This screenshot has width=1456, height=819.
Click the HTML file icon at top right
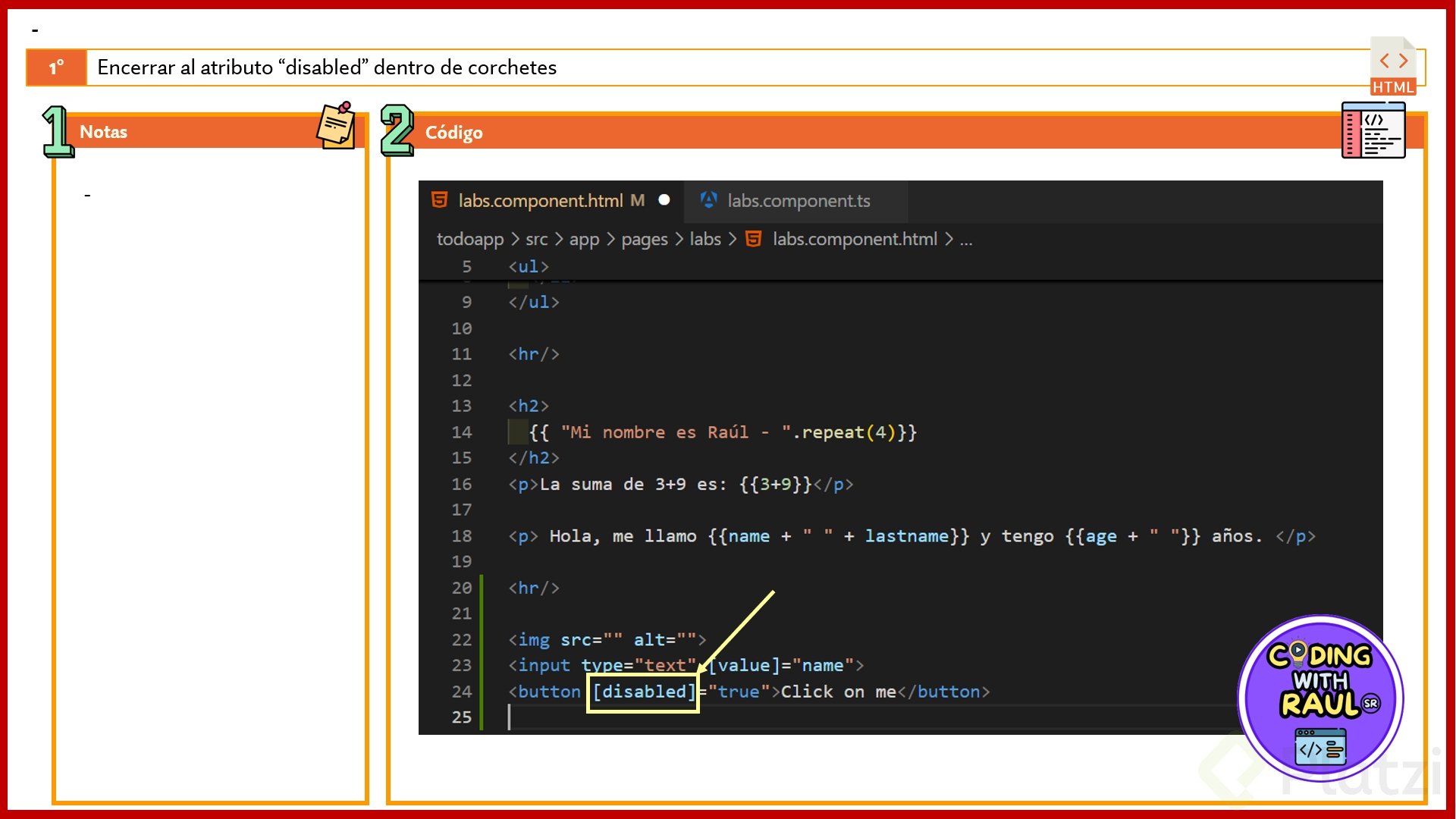click(x=1393, y=67)
